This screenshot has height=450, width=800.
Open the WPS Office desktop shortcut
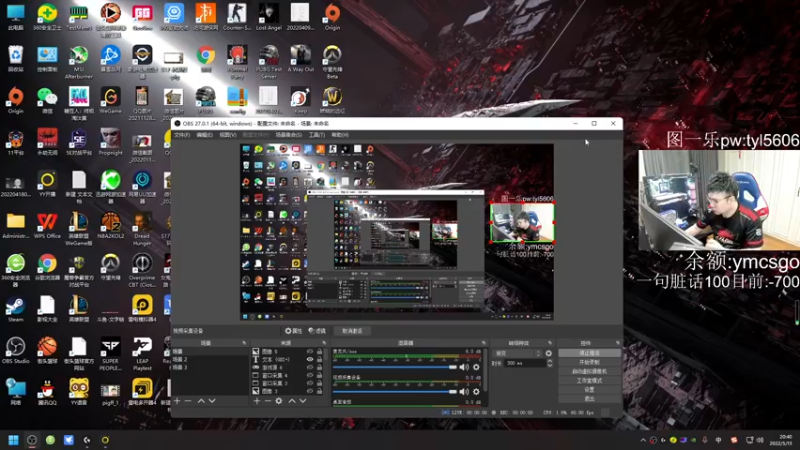click(47, 226)
